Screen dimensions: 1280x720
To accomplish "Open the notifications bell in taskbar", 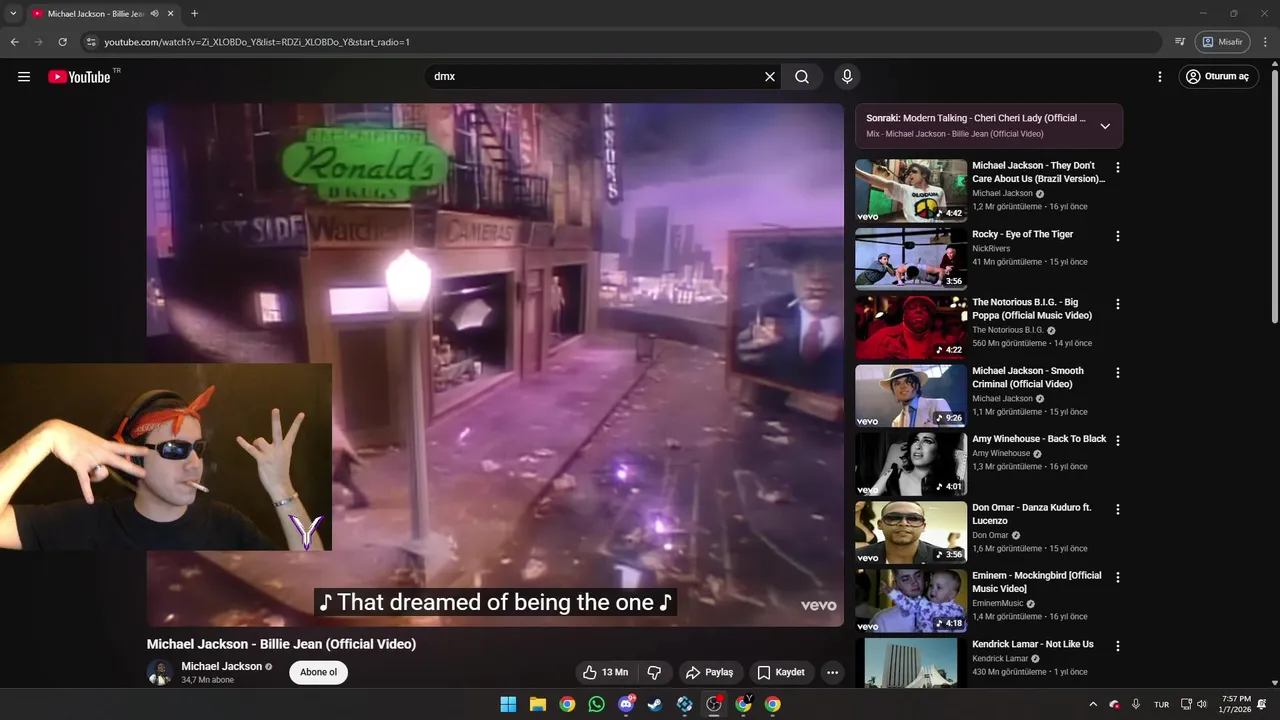I will click(x=1262, y=704).
